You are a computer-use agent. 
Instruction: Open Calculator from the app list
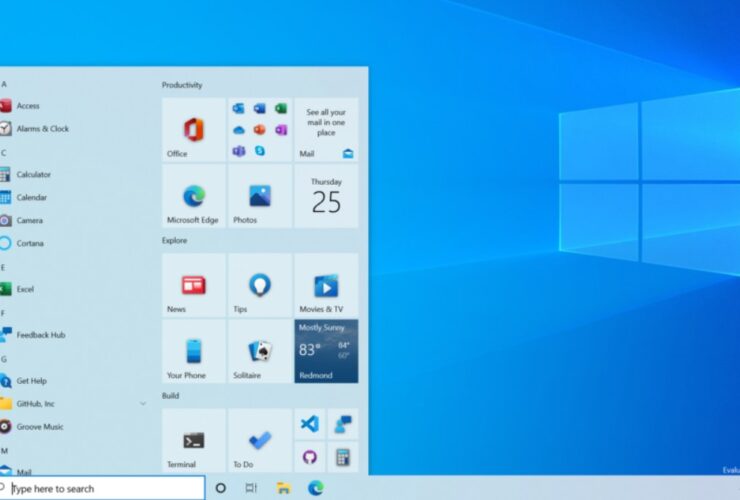click(76, 174)
